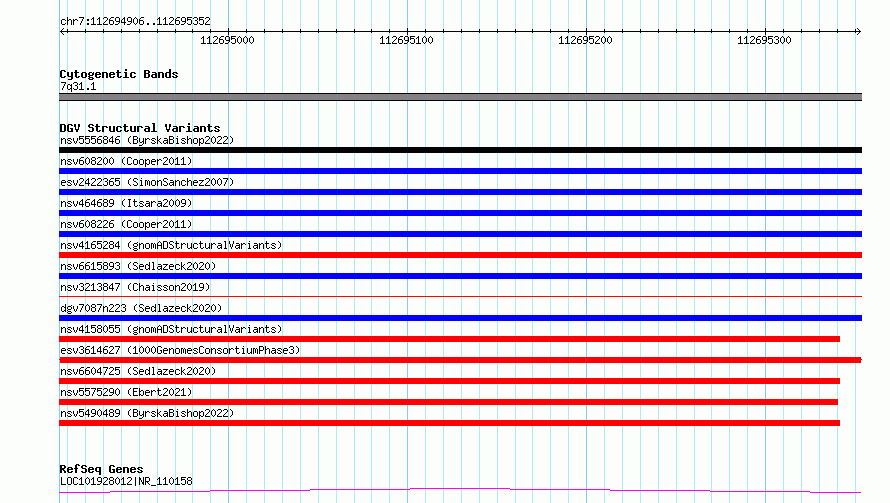This screenshot has width=890, height=503.
Task: Select ruler coordinate label 112695300
Action: 764,40
